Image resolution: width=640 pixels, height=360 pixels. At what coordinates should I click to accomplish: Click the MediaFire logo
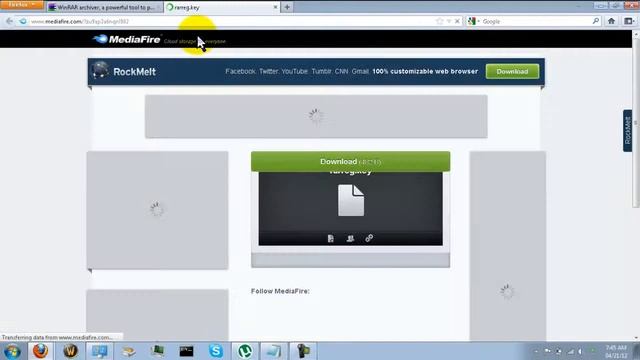coord(127,40)
